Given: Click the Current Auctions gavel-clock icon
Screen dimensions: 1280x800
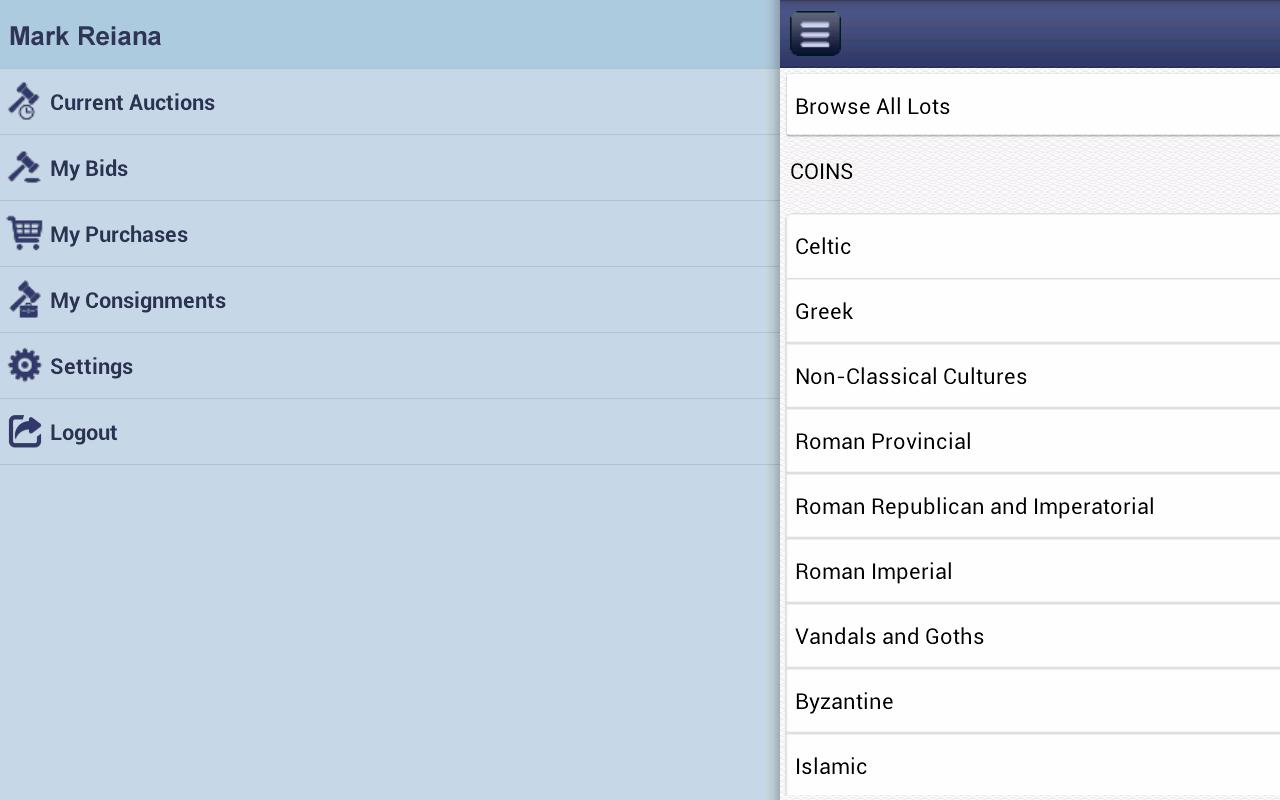Looking at the screenshot, I should pos(24,102).
